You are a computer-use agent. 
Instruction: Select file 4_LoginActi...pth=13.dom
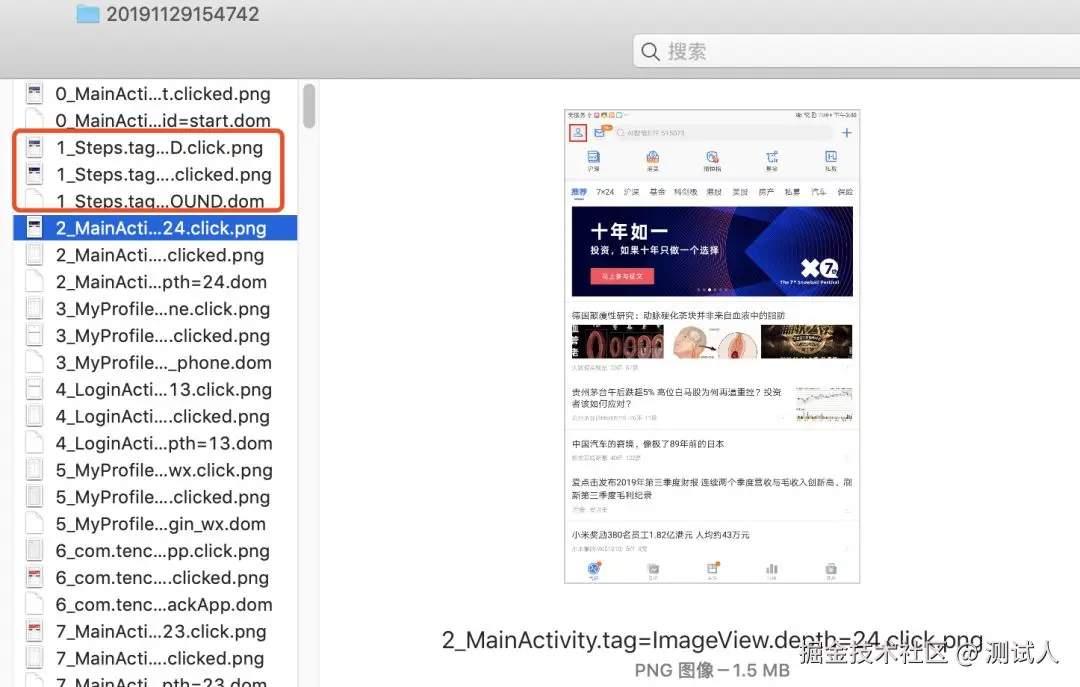155,443
